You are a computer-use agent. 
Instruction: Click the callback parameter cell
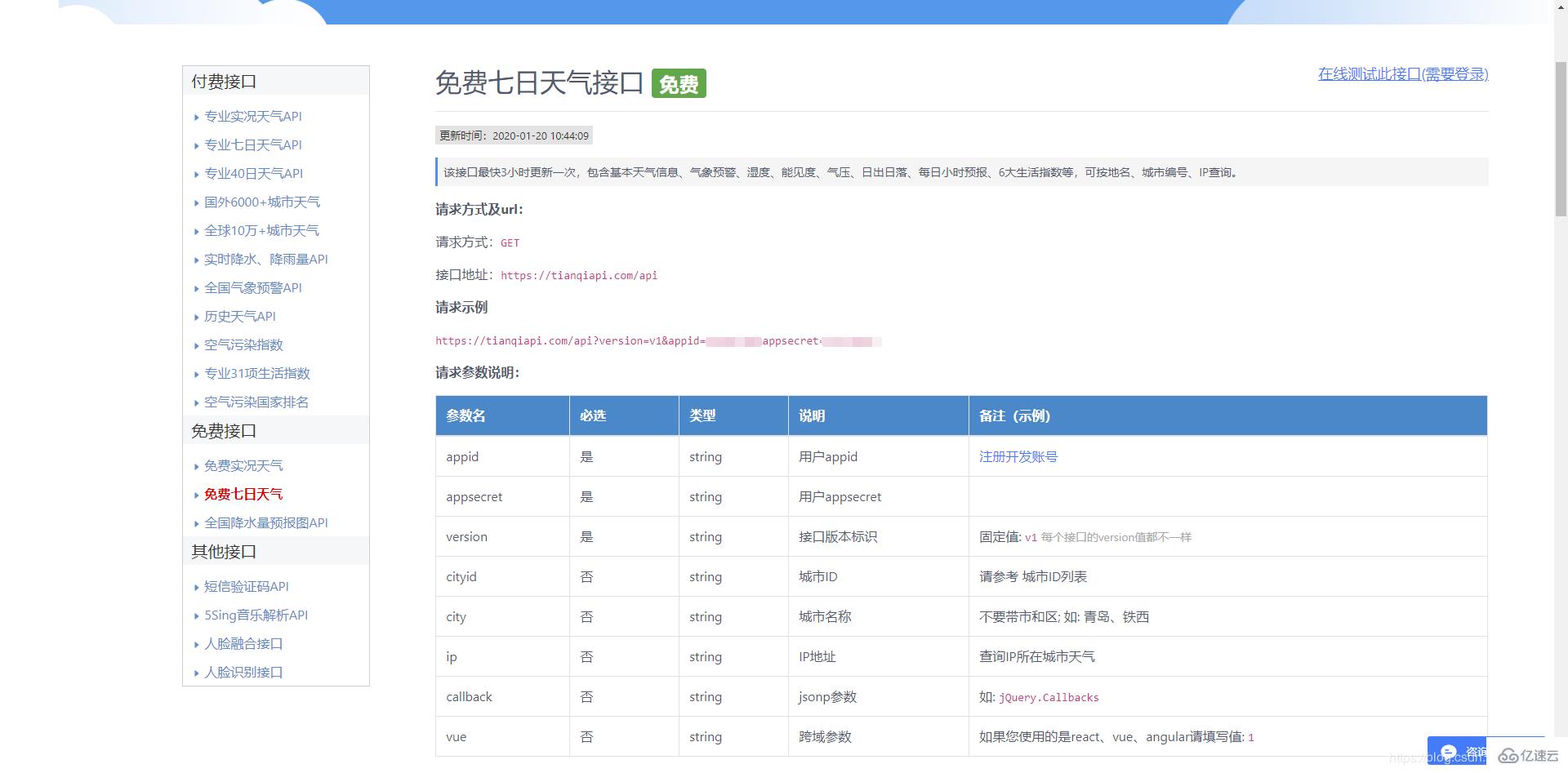click(x=502, y=696)
